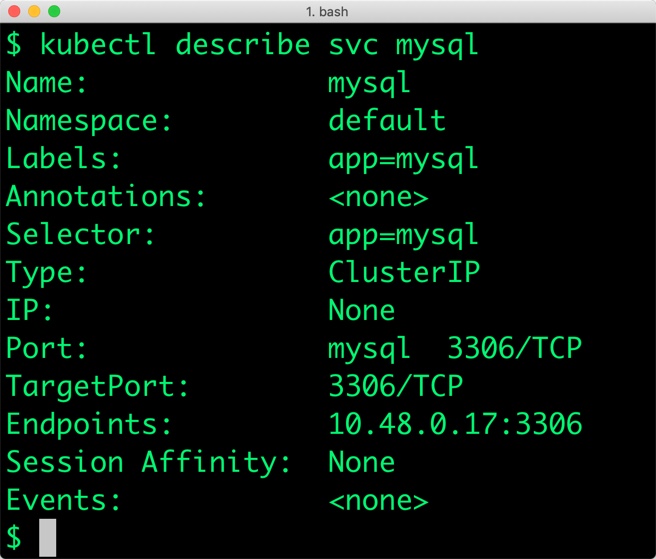The width and height of the screenshot is (656, 559).
Task: Click the default namespace value
Action: point(386,121)
